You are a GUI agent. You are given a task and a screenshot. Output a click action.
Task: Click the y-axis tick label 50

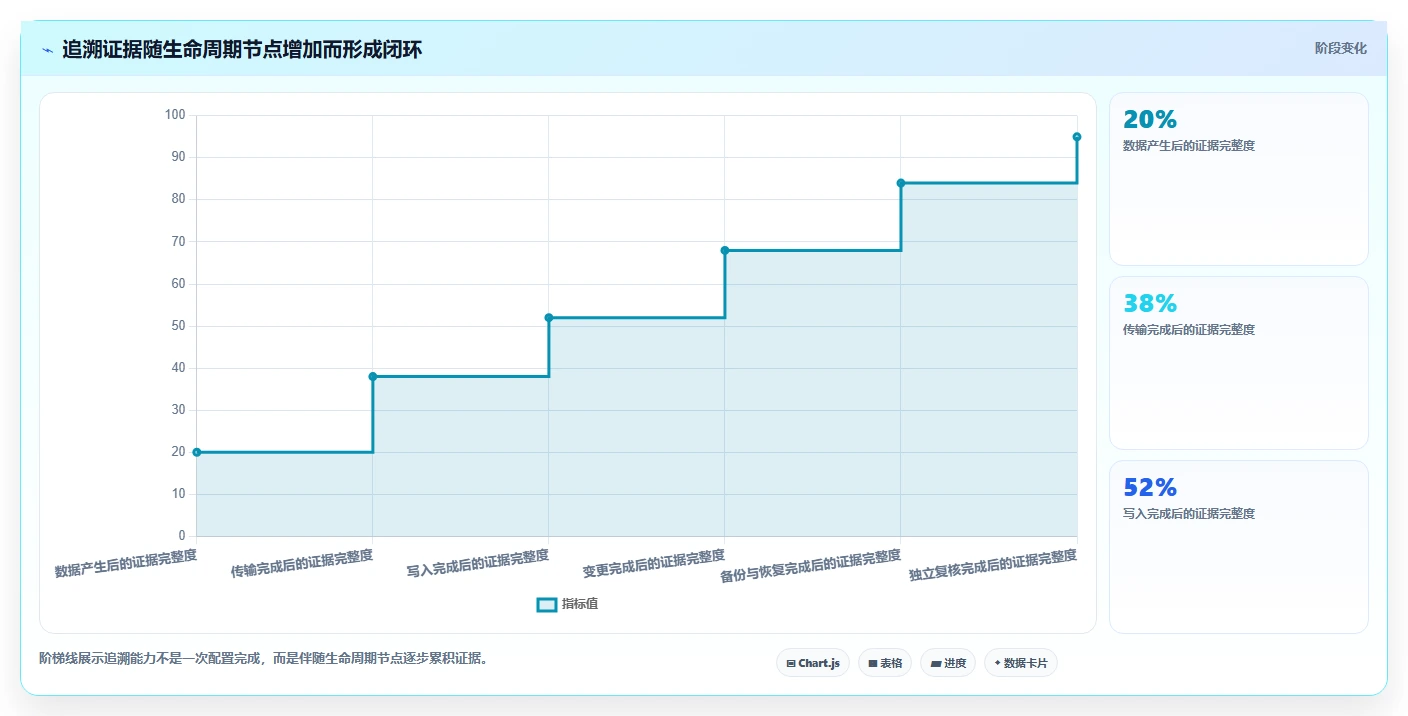pos(179,326)
